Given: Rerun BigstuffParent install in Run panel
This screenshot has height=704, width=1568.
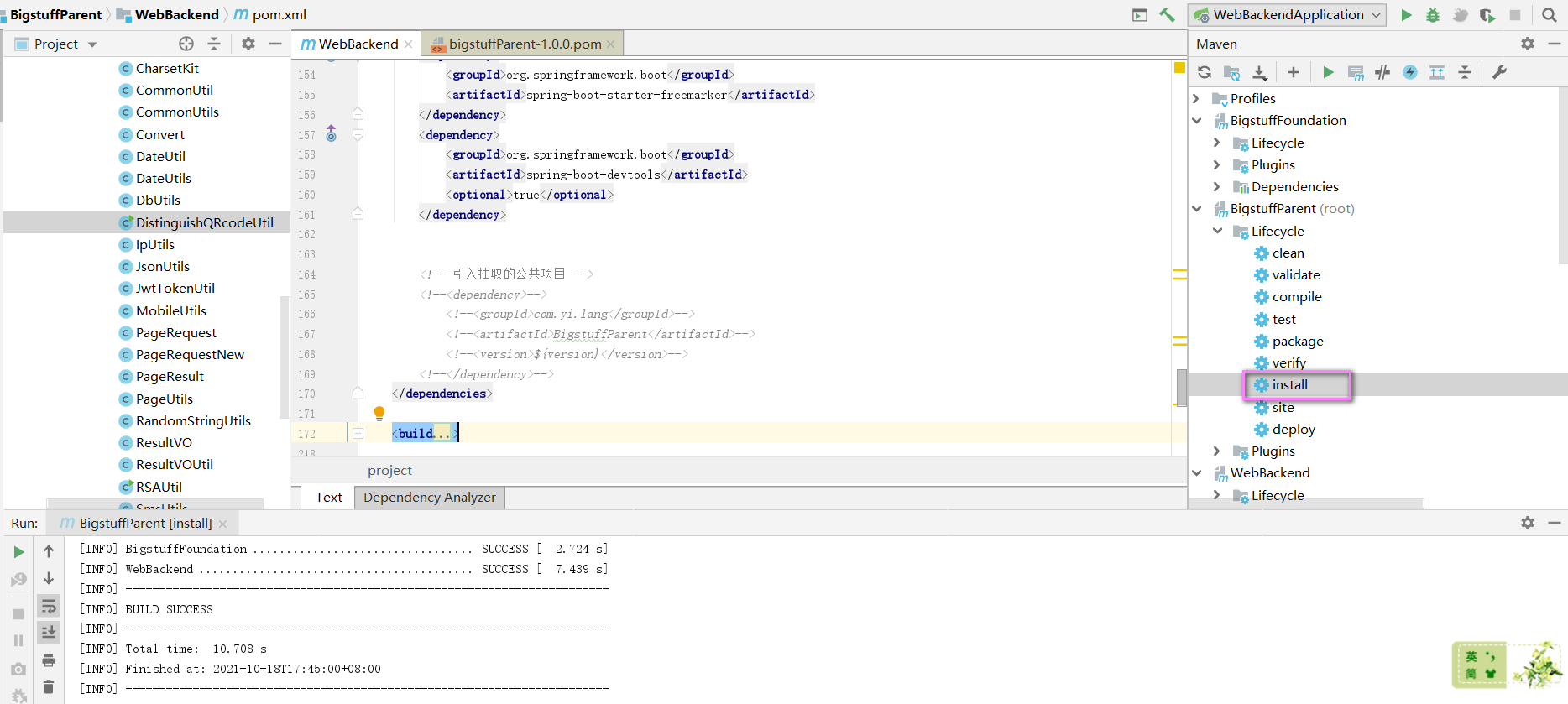Looking at the screenshot, I should coord(18,552).
